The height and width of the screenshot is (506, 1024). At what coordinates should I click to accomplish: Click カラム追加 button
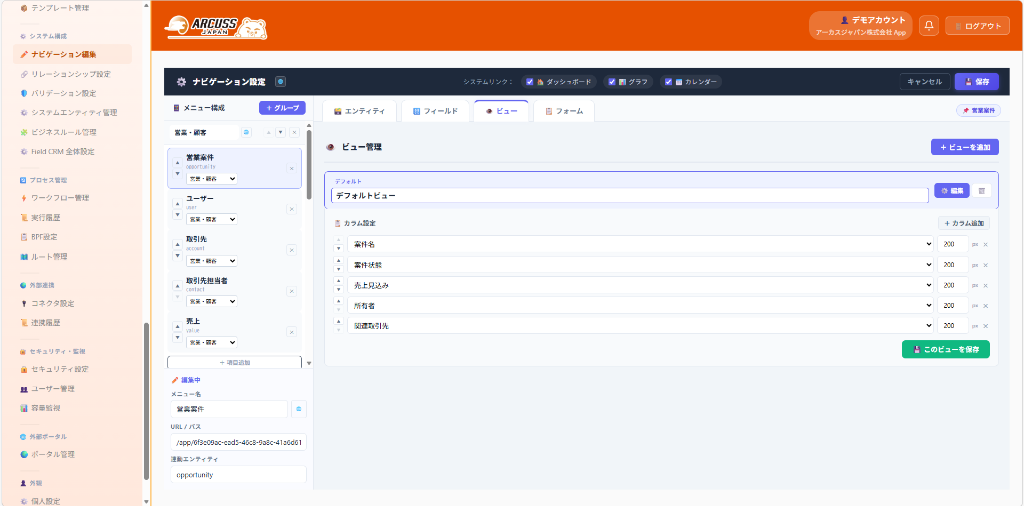[964, 223]
